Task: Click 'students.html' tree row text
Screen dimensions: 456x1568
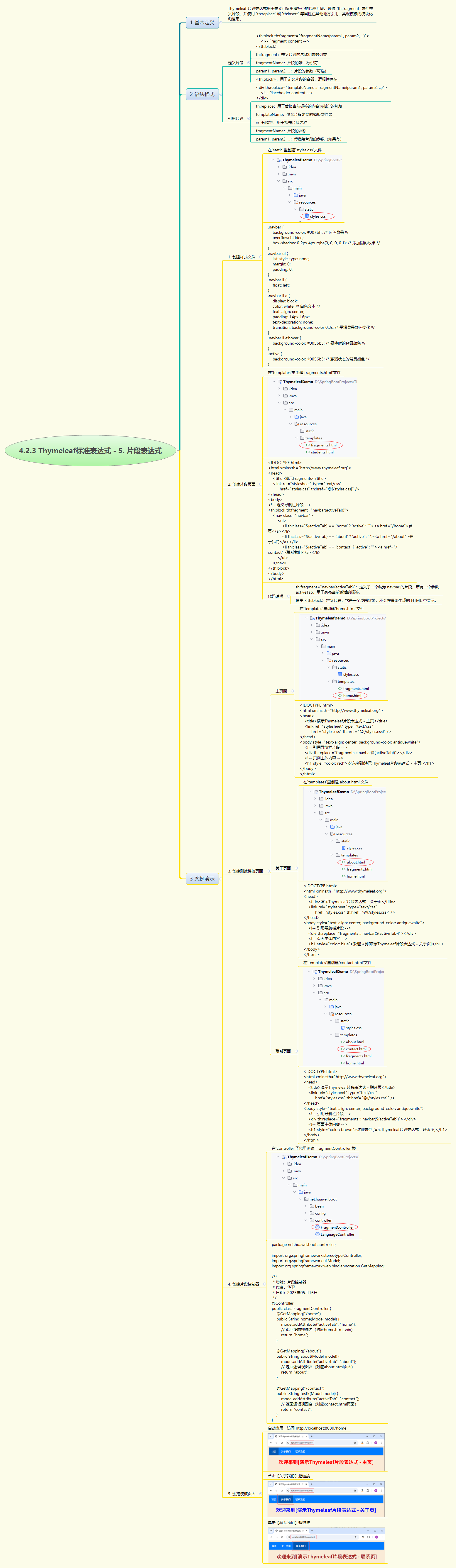Action: pyautogui.click(x=322, y=452)
